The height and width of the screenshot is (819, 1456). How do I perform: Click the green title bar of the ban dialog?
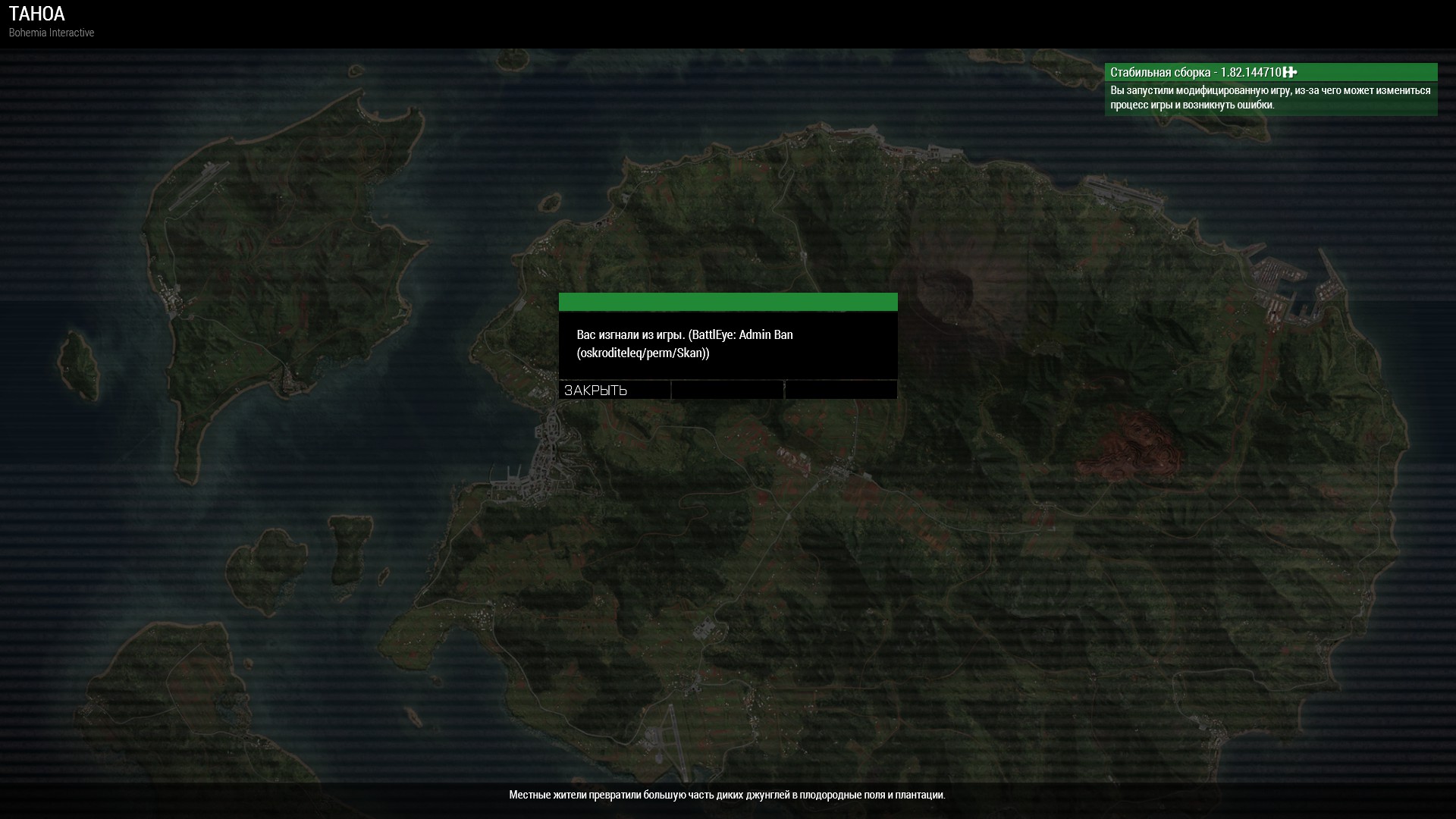point(728,302)
